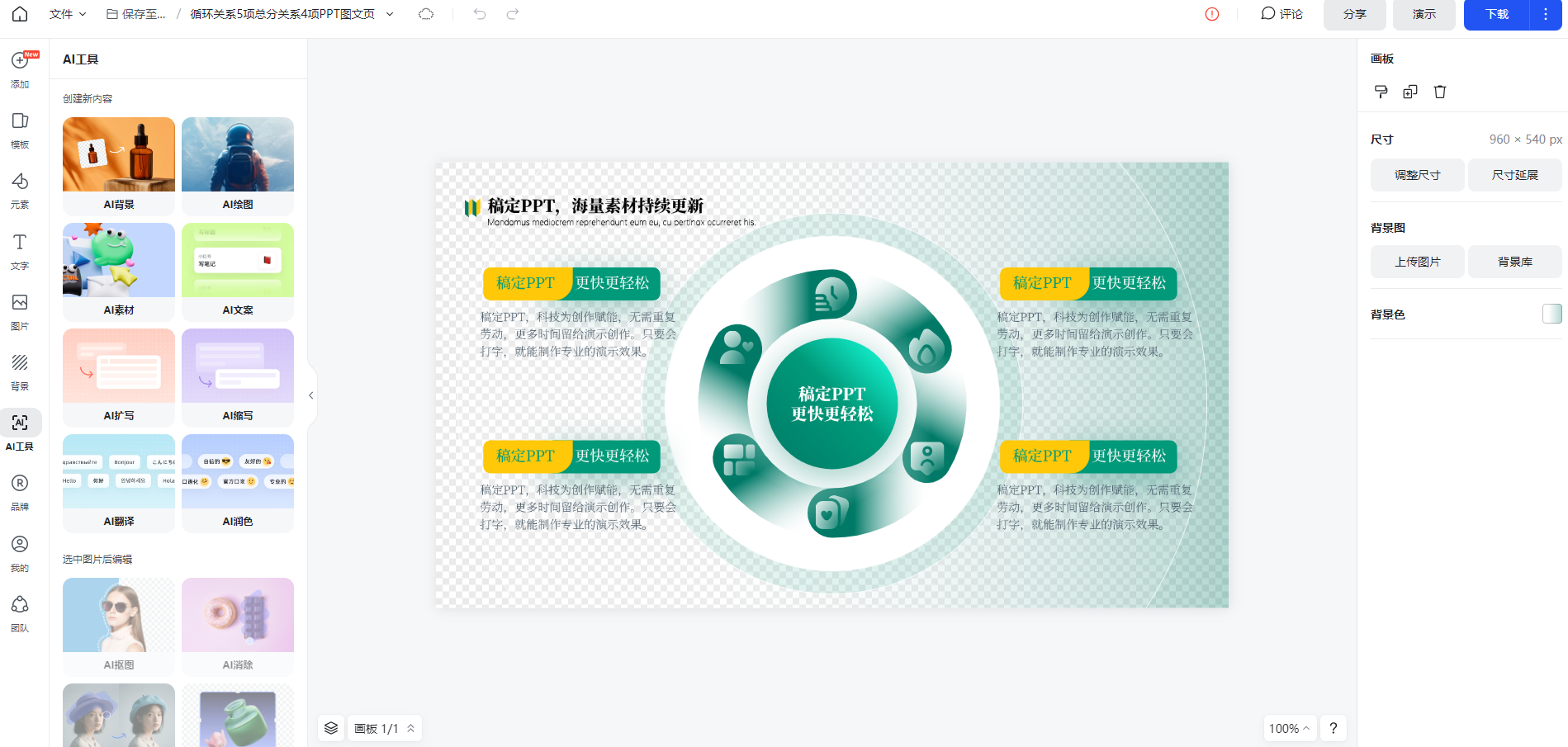Open the 团队 team sidebar tab
The width and height of the screenshot is (1568, 747).
[20, 614]
